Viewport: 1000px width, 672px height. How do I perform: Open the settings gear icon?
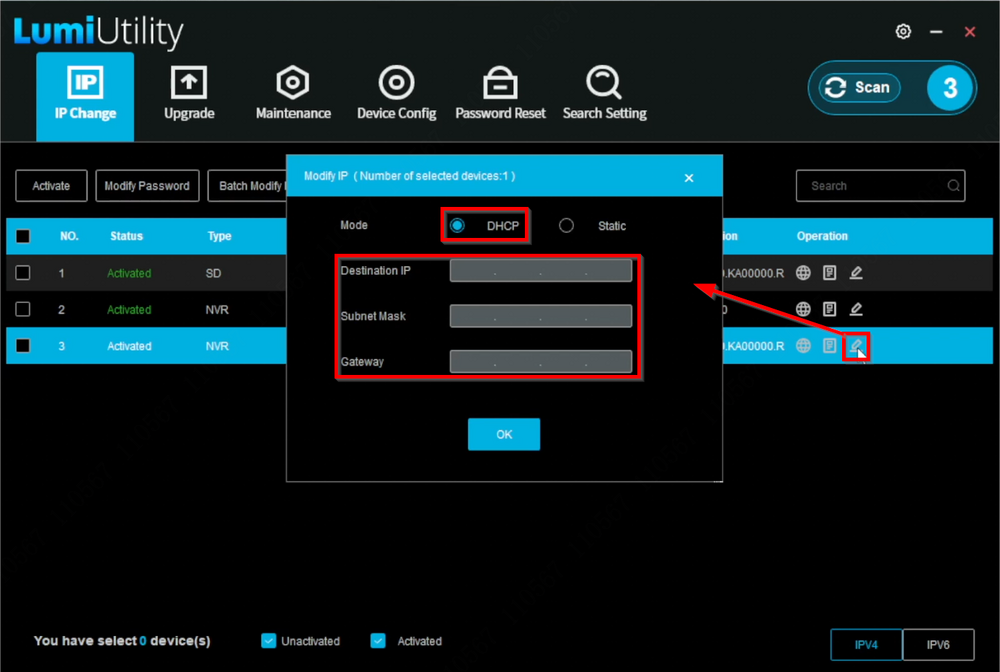tap(903, 32)
